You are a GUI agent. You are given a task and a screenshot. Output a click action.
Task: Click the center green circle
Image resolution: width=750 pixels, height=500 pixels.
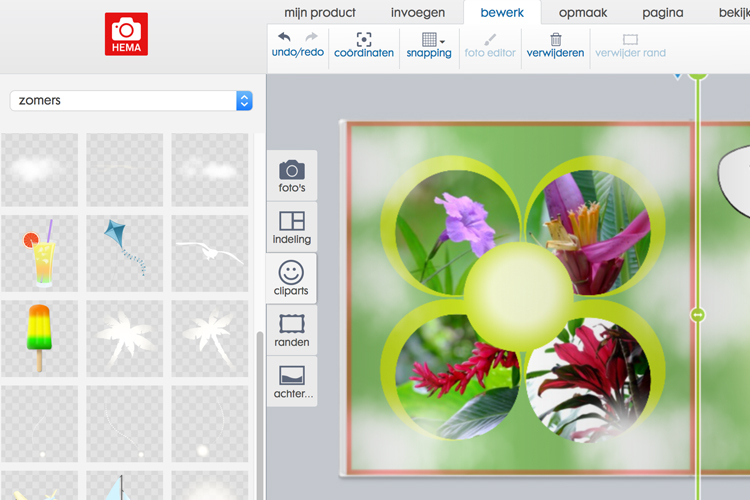518,297
